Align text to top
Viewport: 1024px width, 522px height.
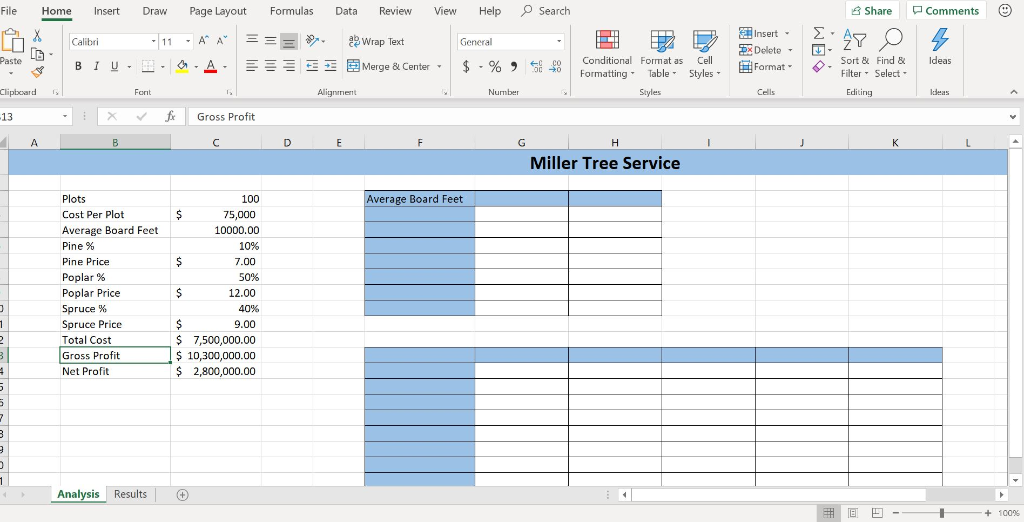tap(251, 41)
